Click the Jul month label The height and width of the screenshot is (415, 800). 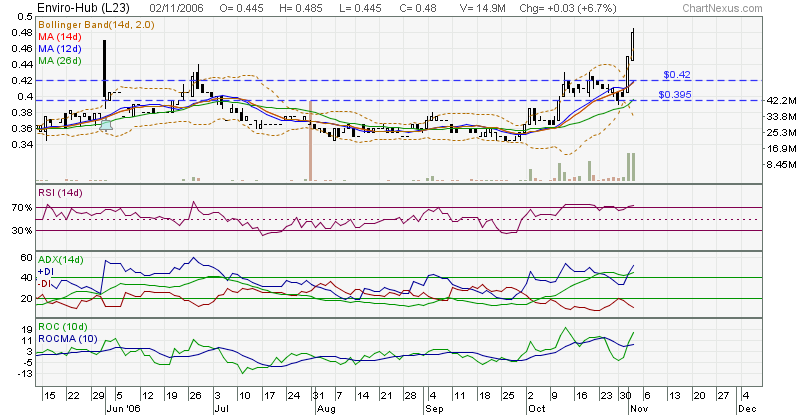tap(220, 409)
